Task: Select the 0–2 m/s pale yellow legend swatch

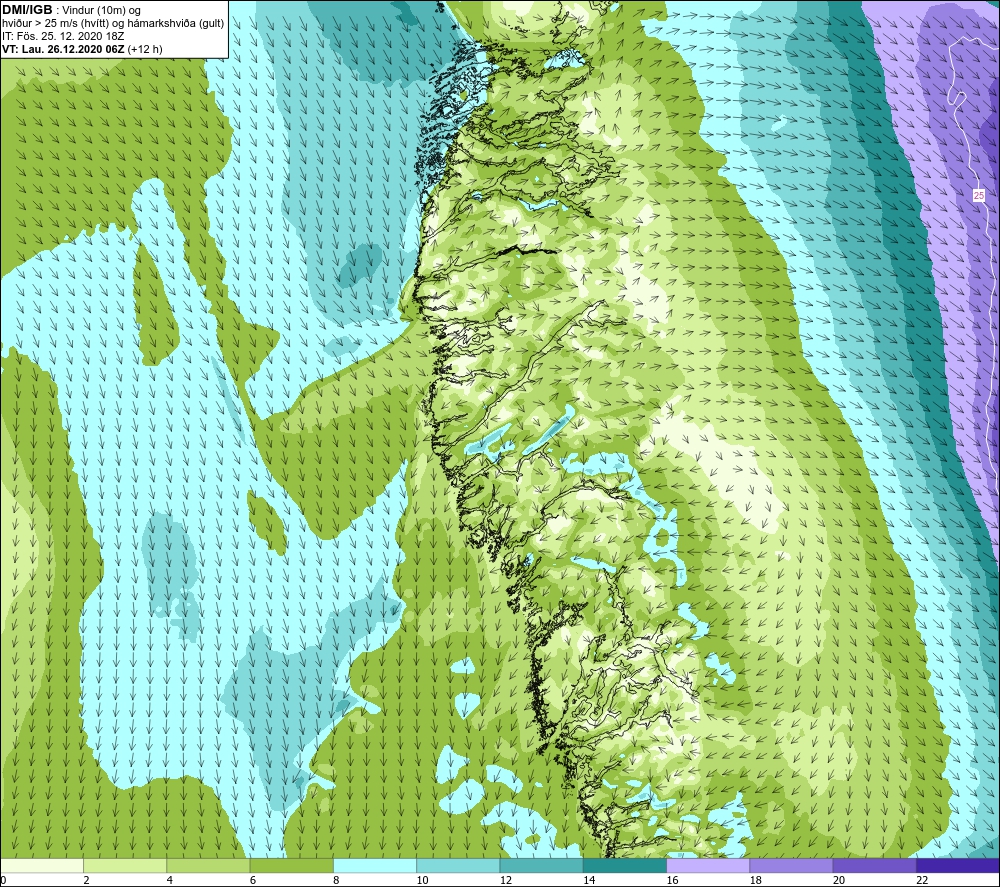Action: 42,865
